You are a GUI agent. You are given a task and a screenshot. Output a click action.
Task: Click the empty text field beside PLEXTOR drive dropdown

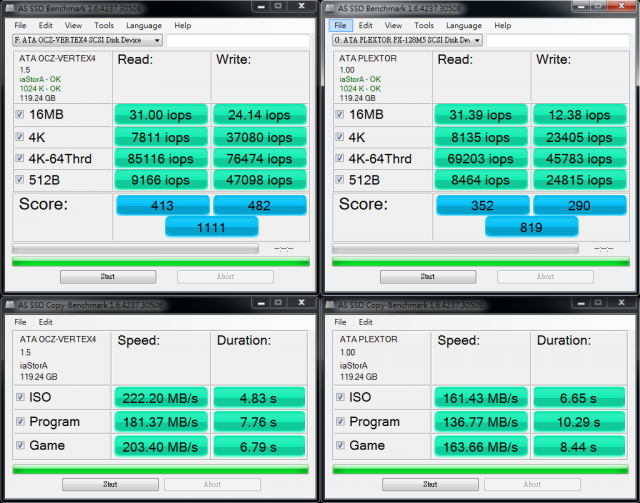558,40
